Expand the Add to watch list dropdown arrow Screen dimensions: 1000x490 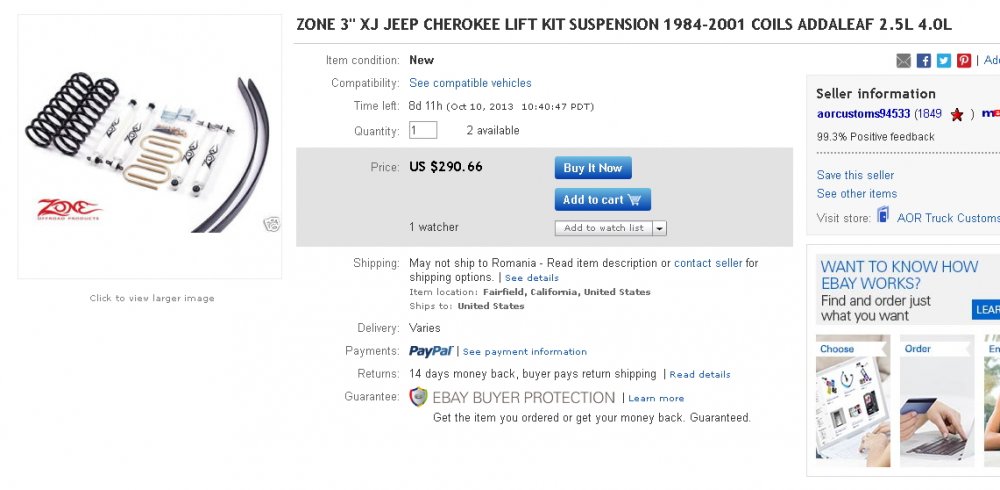pyautogui.click(x=659, y=228)
